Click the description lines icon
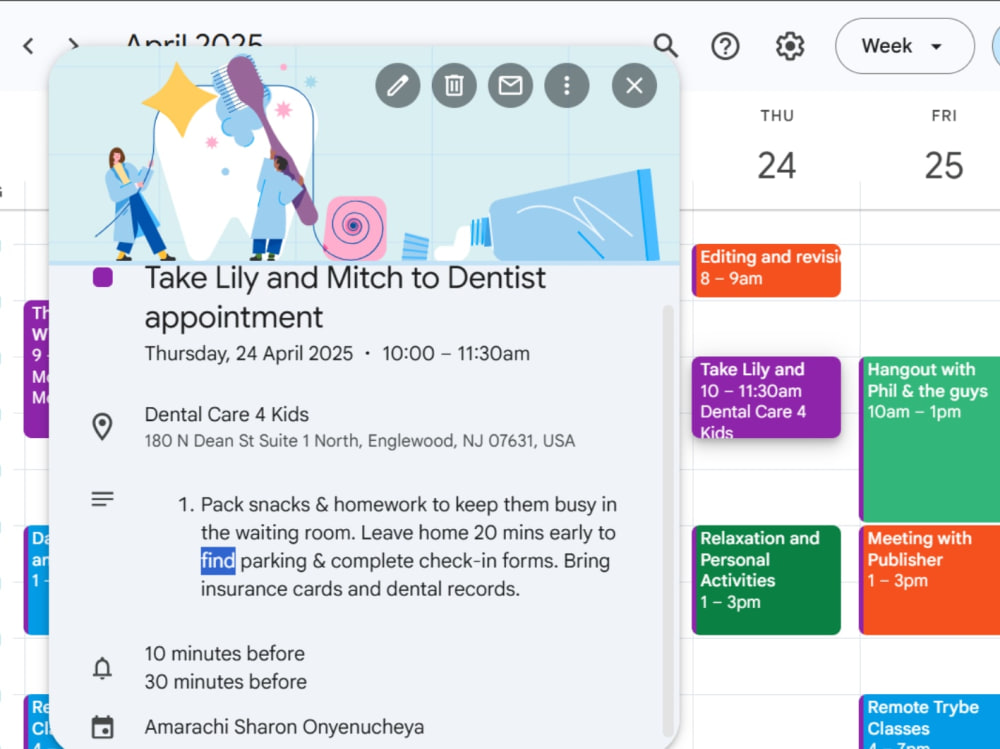This screenshot has width=1000, height=749. point(102,499)
